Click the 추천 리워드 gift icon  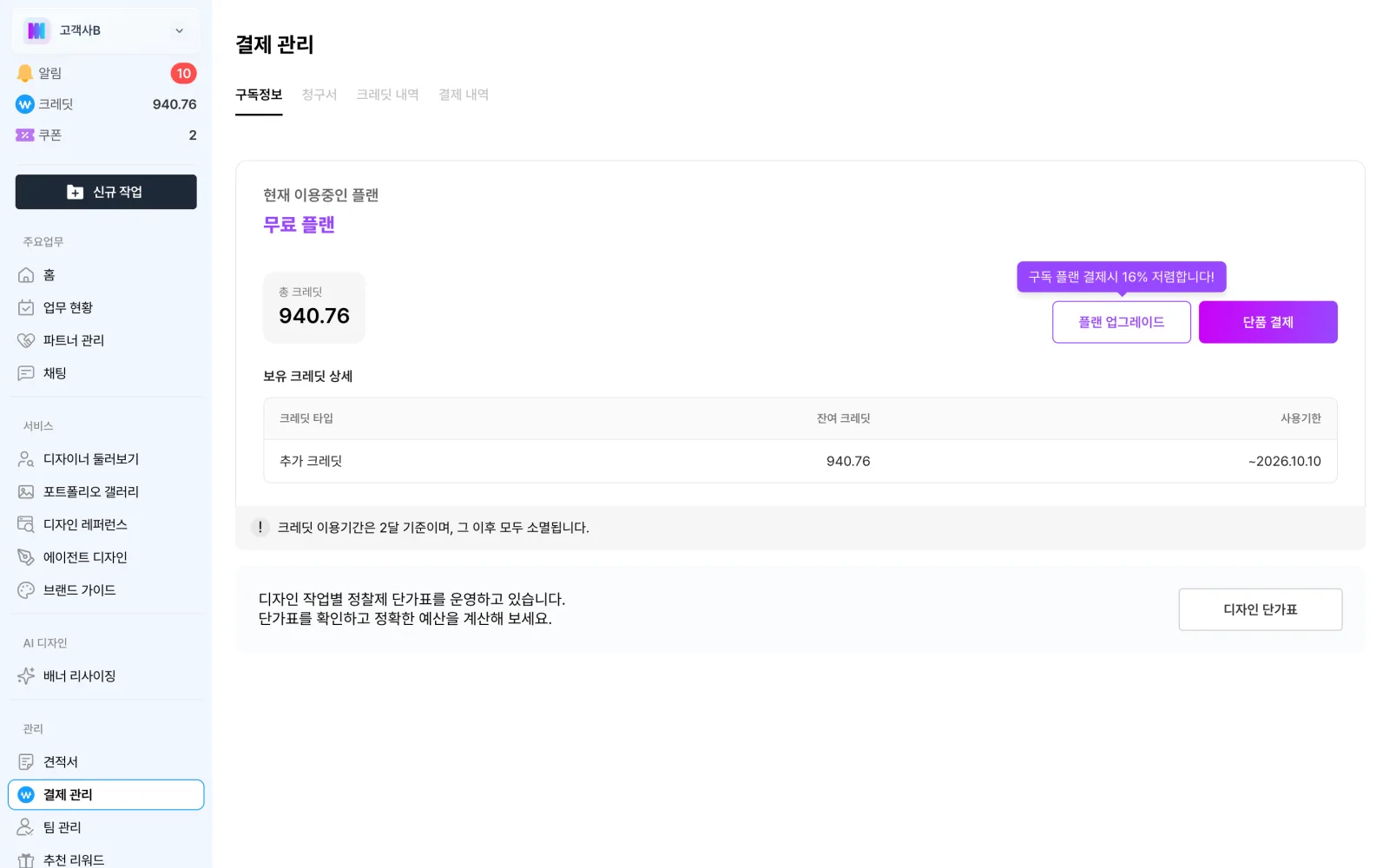point(26,859)
